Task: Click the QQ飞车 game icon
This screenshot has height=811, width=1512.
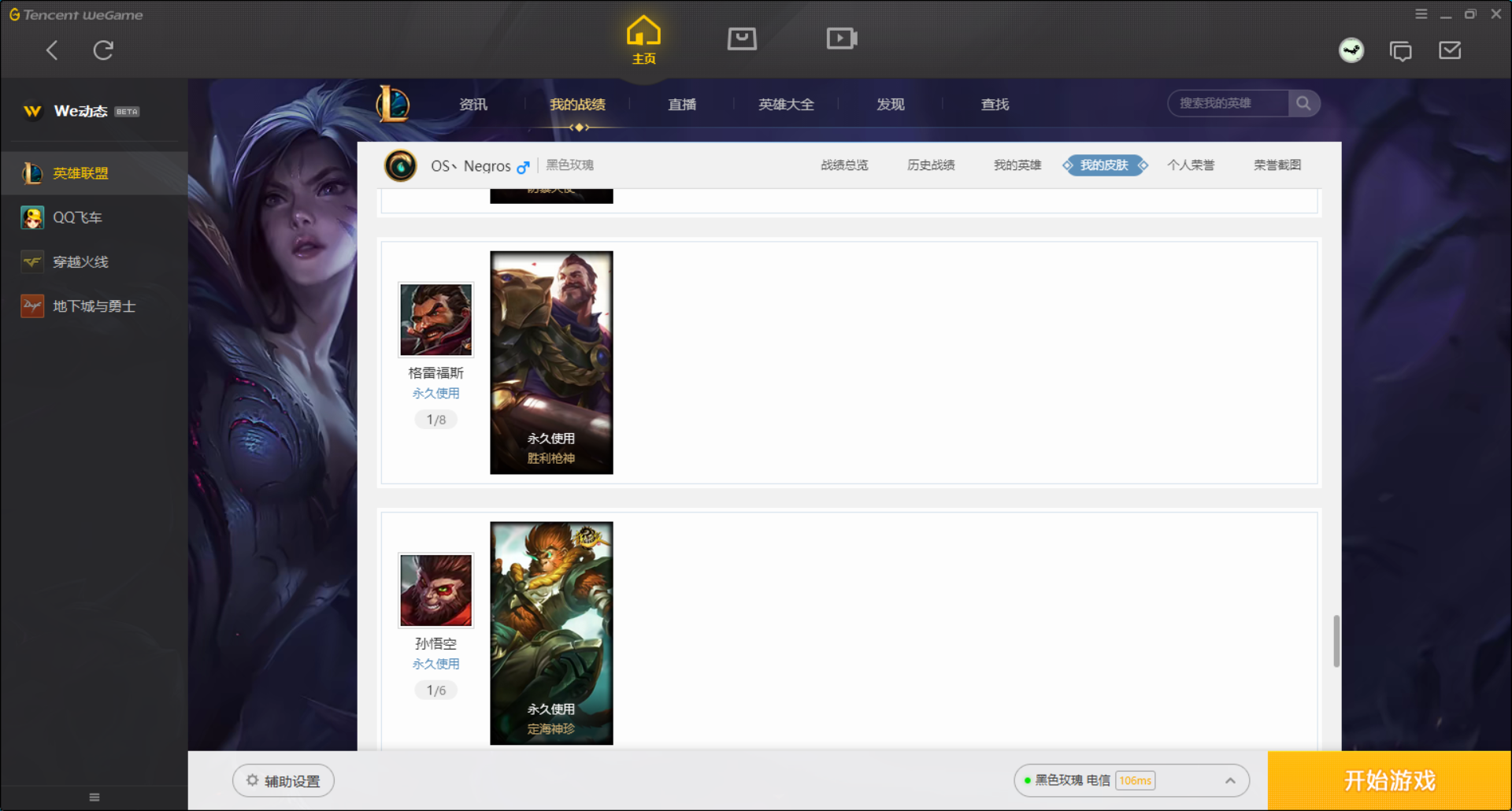Action: click(32, 217)
